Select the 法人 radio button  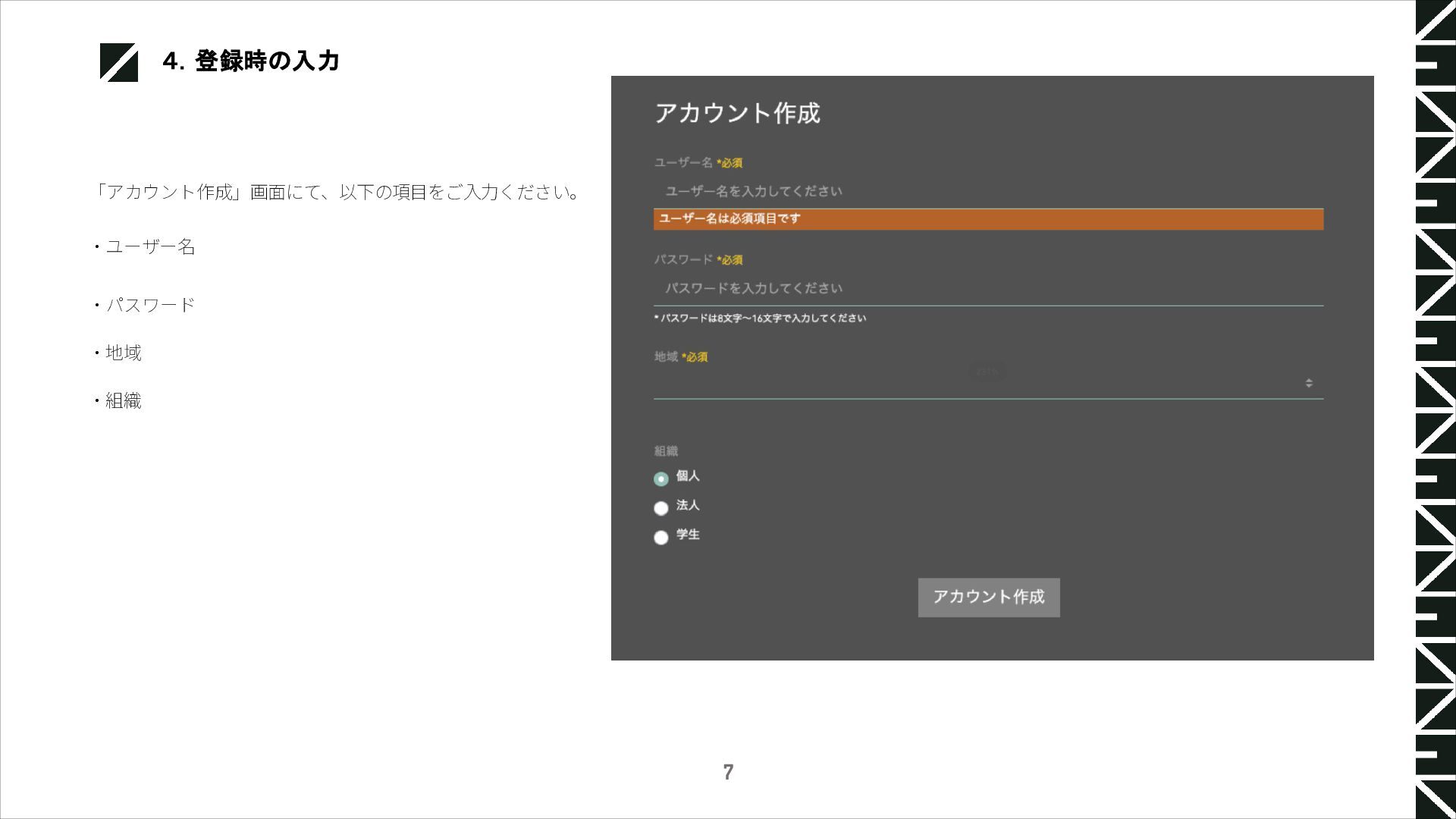pyautogui.click(x=661, y=508)
